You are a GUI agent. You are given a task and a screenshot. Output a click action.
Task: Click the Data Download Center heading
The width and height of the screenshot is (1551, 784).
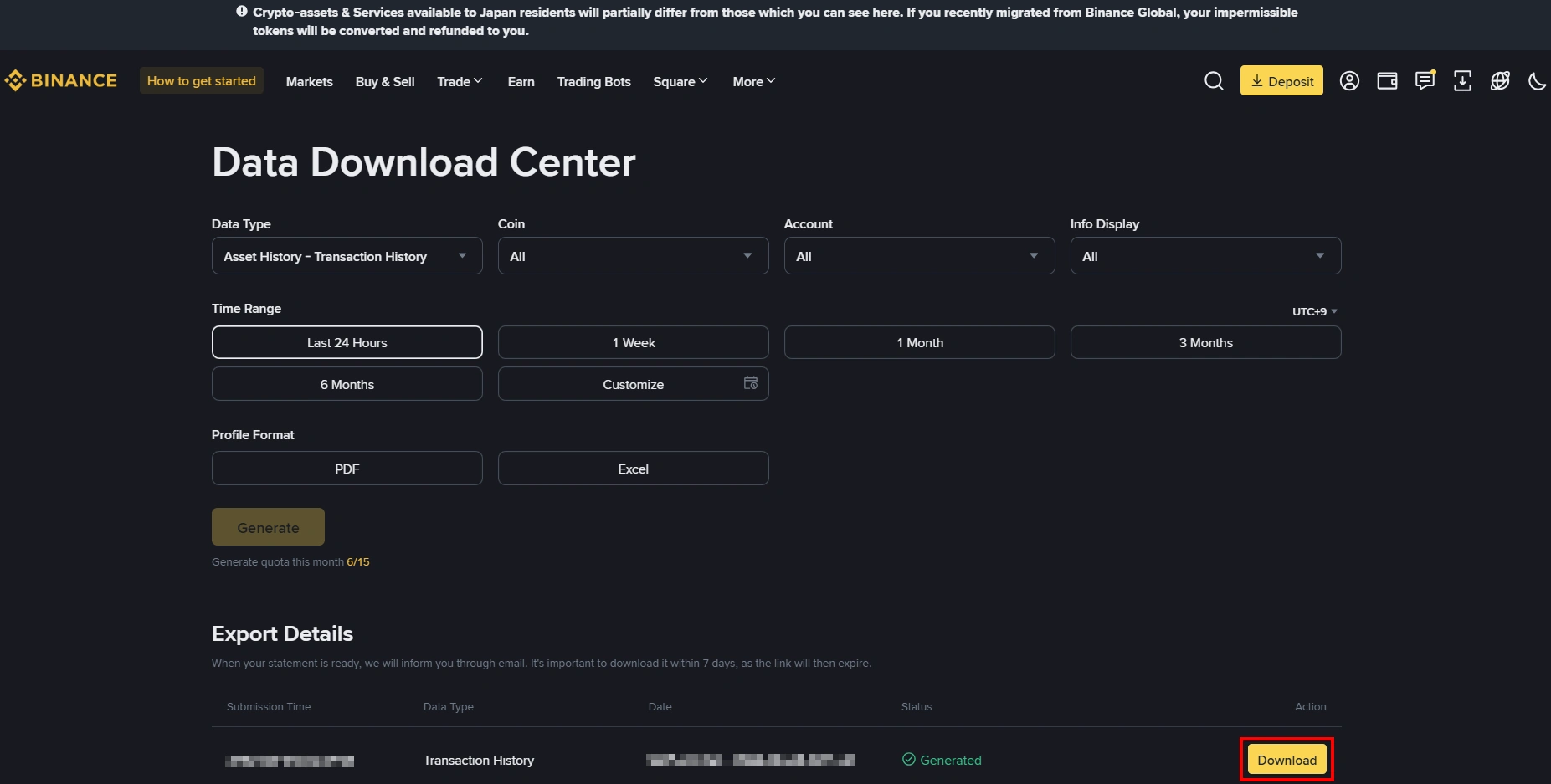tap(424, 162)
